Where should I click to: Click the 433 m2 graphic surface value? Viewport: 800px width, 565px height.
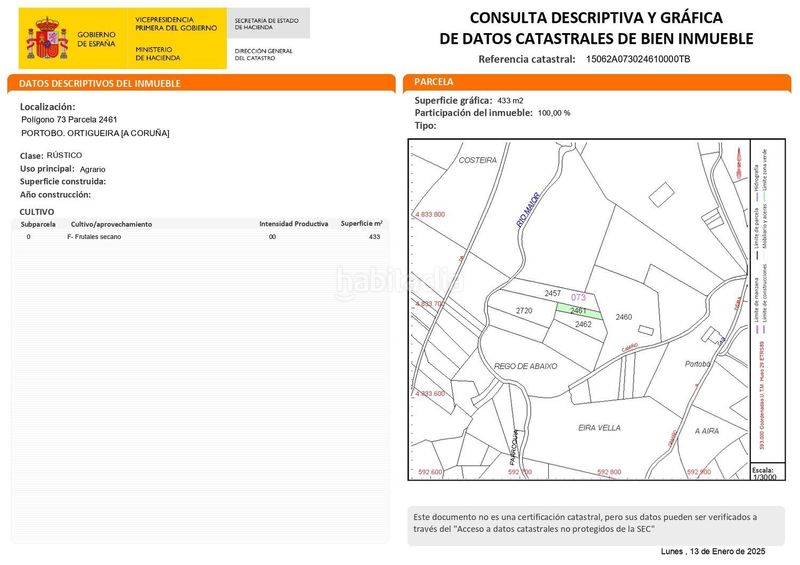[x=510, y=101]
